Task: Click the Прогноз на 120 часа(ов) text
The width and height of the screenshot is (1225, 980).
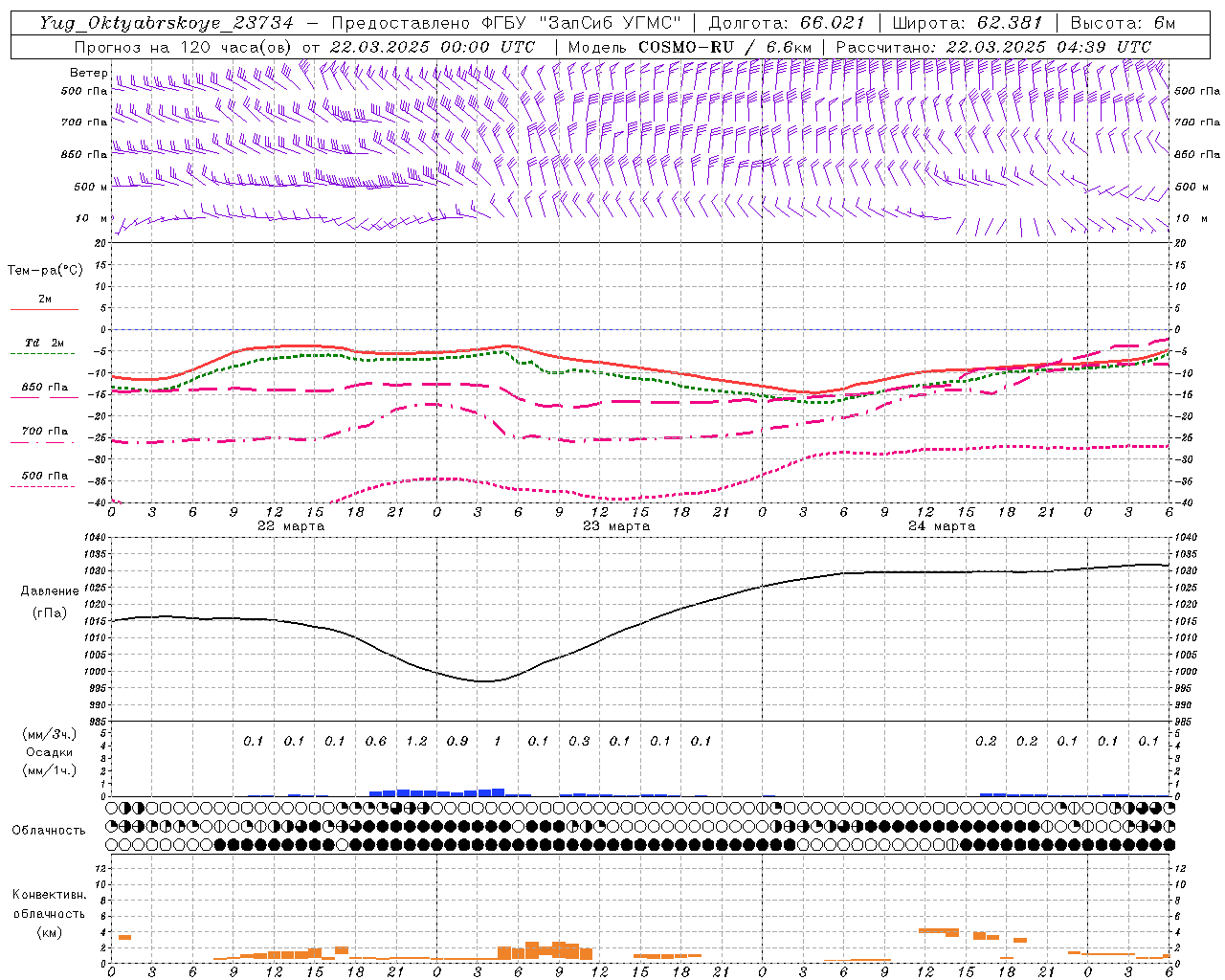Action: click(183, 47)
